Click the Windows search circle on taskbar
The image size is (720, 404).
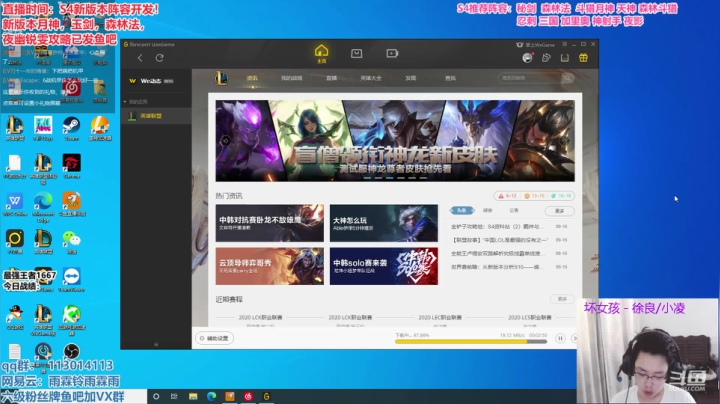tap(156, 396)
